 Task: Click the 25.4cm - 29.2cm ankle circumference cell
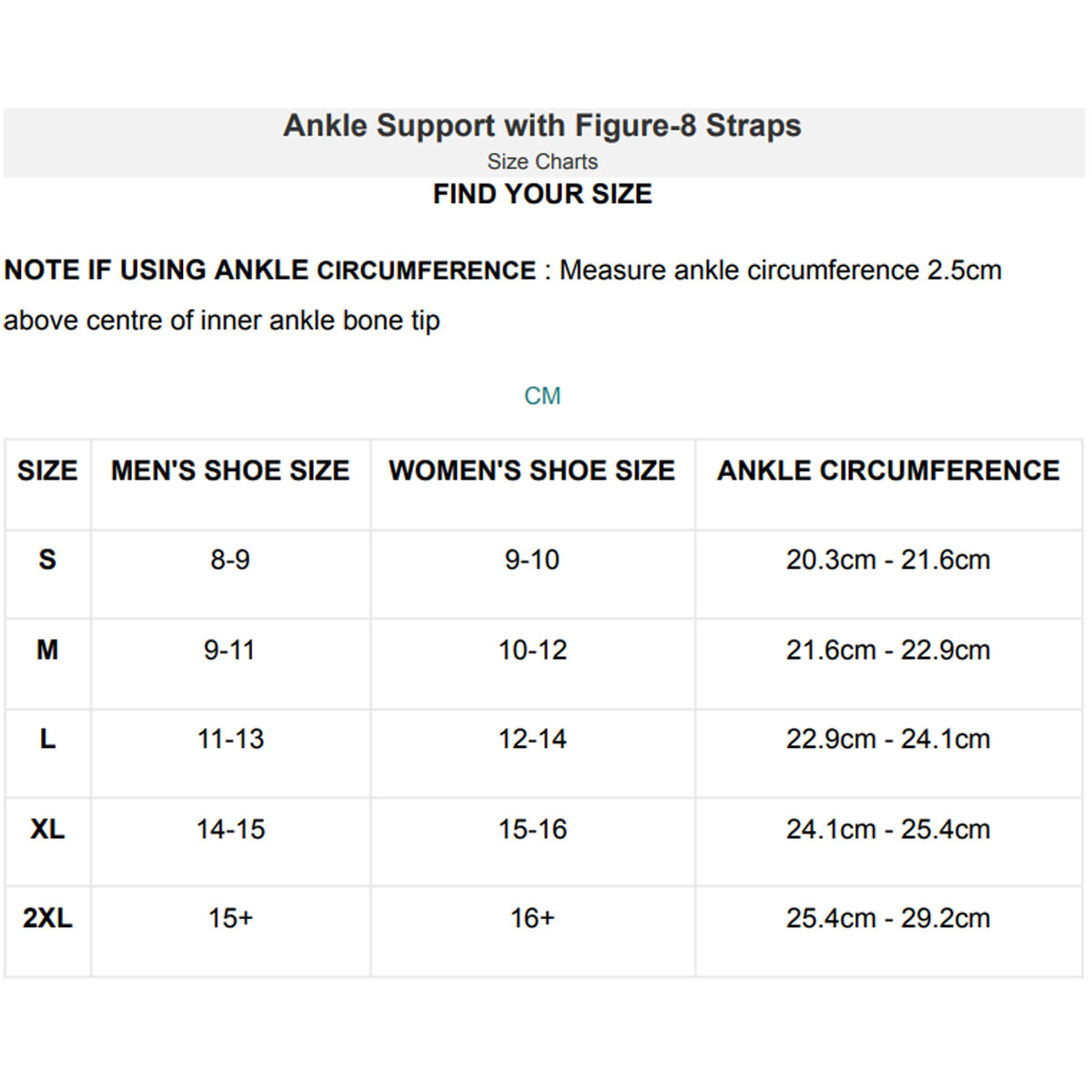click(888, 918)
